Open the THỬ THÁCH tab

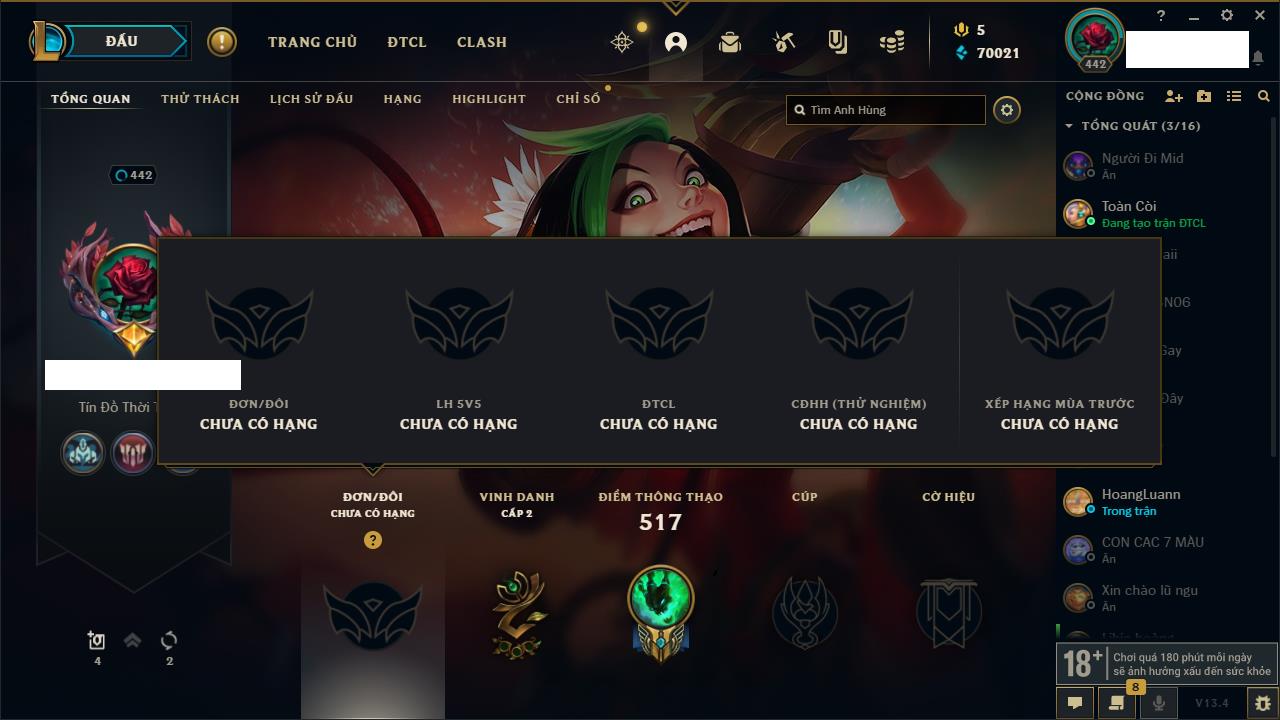pos(200,99)
